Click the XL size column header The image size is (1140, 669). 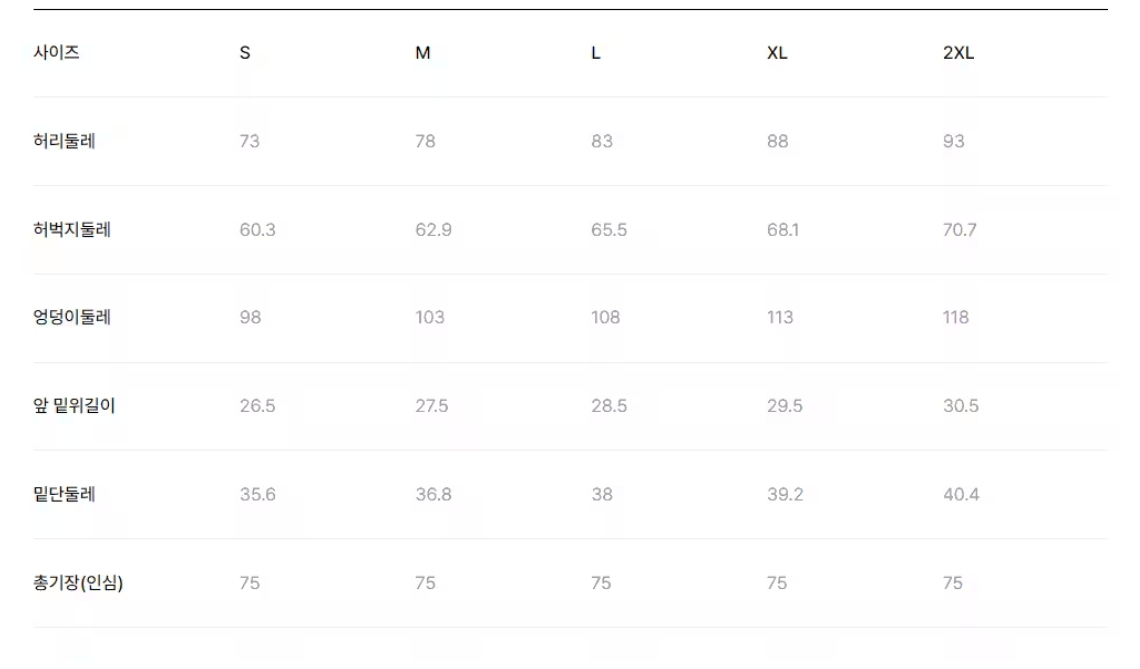point(776,53)
